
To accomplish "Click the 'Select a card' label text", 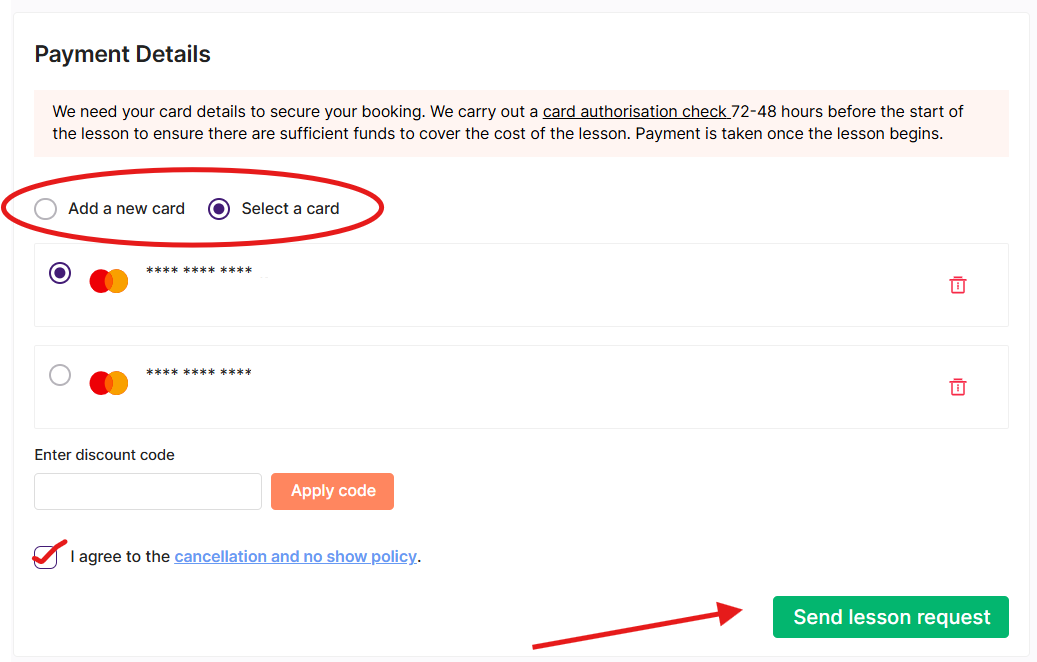I will coord(290,209).
